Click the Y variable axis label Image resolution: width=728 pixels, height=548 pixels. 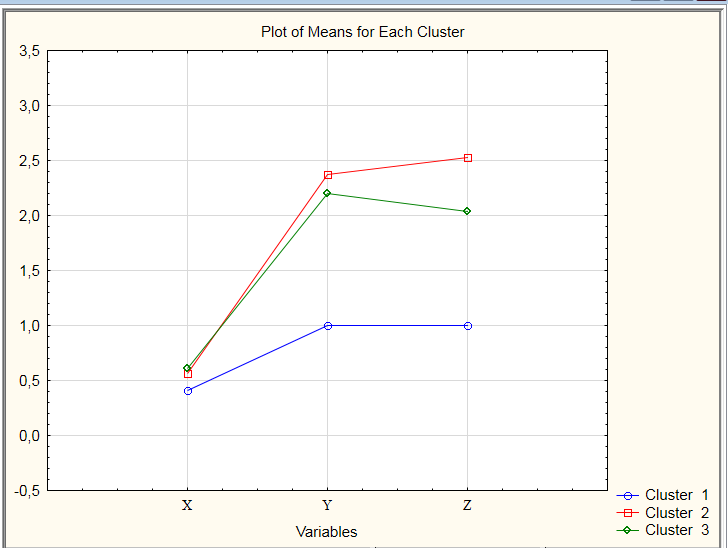[x=327, y=505]
